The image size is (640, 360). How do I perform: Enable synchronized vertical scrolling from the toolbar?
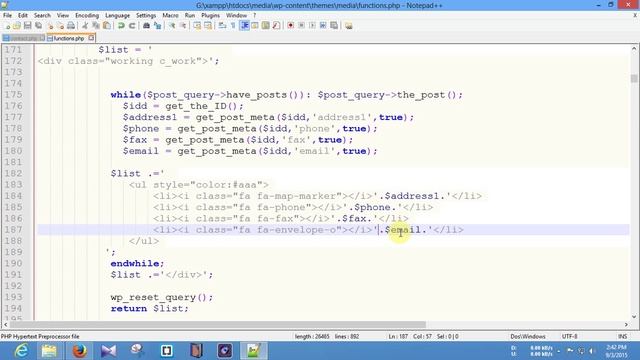point(197,26)
